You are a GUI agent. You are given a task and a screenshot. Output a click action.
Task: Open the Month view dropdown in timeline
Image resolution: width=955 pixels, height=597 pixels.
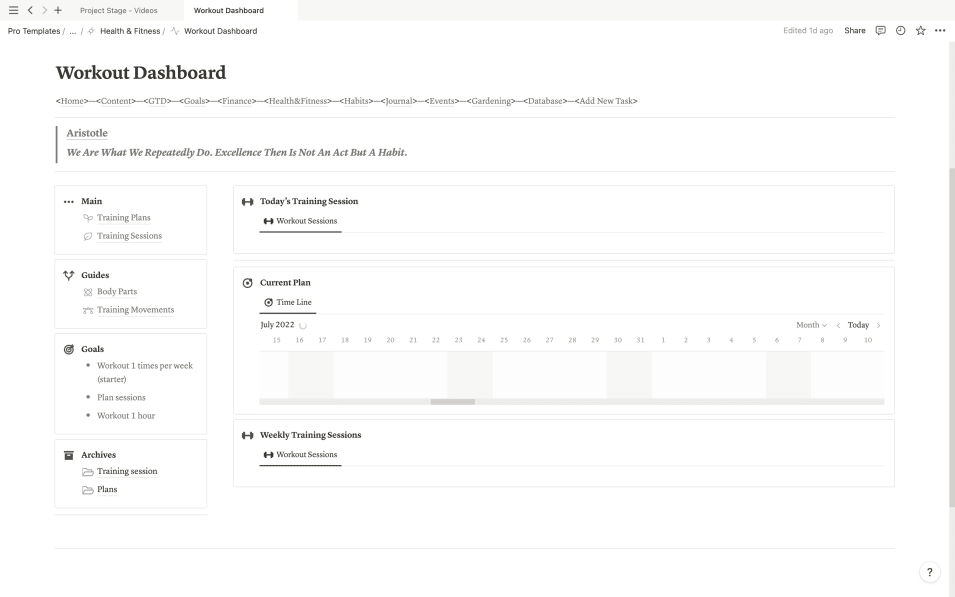[811, 325]
